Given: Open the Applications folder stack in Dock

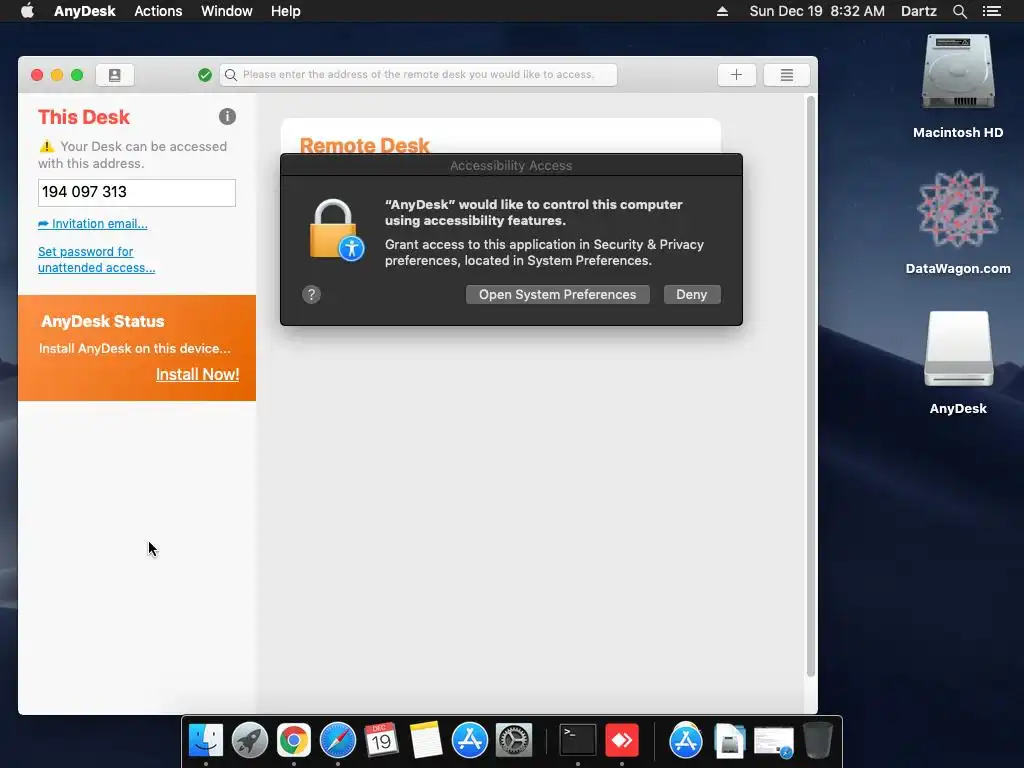Looking at the screenshot, I should [686, 741].
